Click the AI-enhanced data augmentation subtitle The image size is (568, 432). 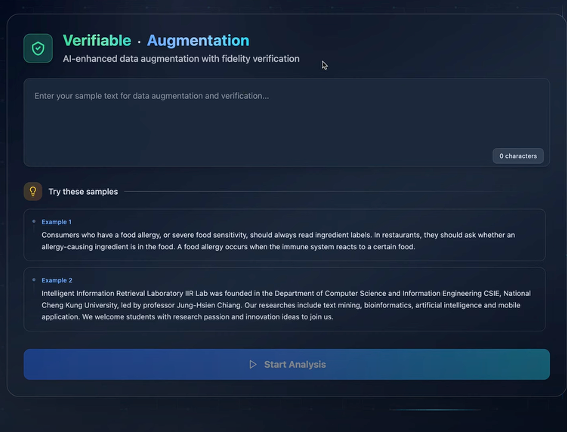(x=181, y=59)
